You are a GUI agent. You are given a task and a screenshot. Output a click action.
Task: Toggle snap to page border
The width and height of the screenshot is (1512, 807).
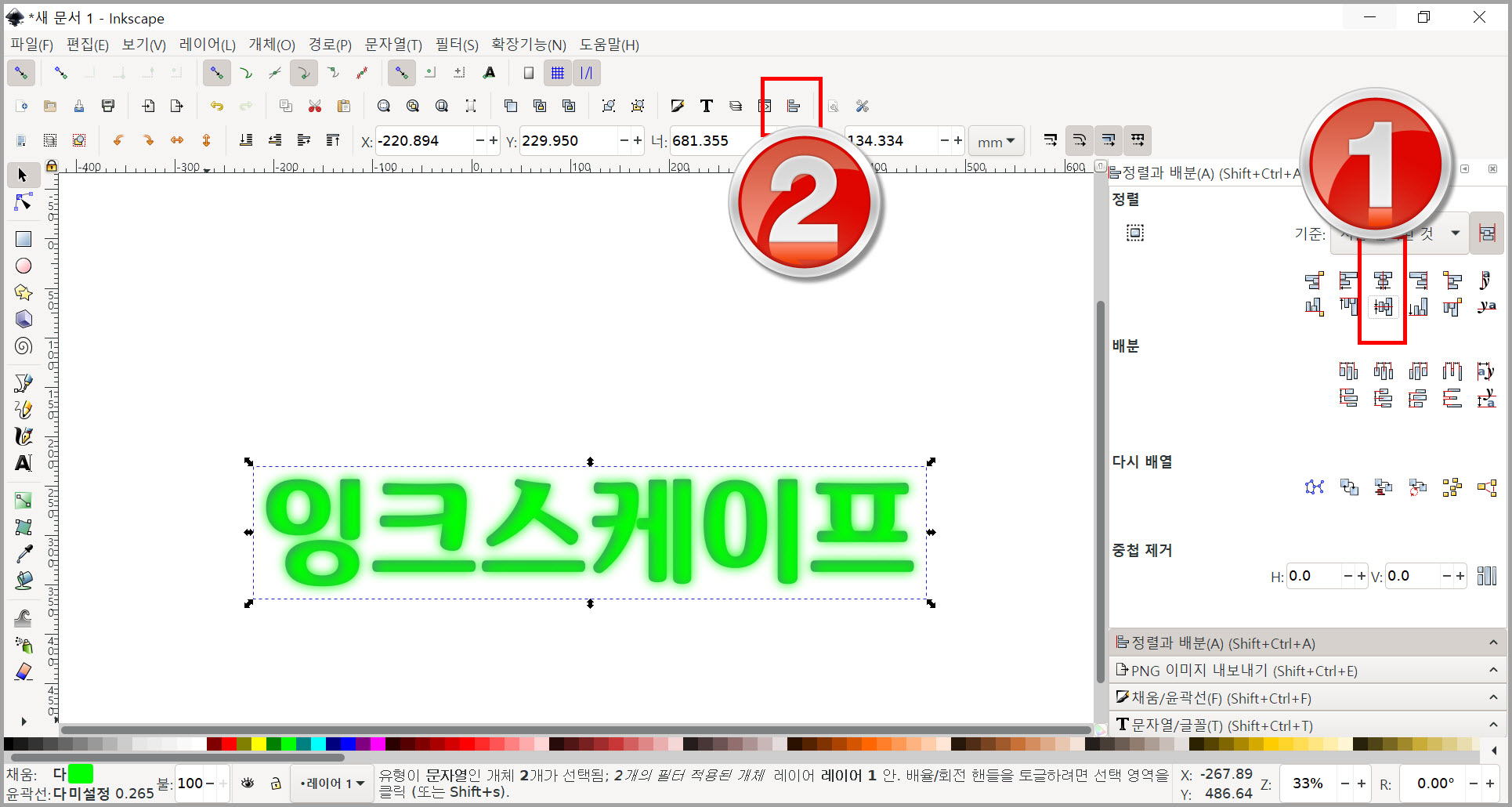pos(529,73)
